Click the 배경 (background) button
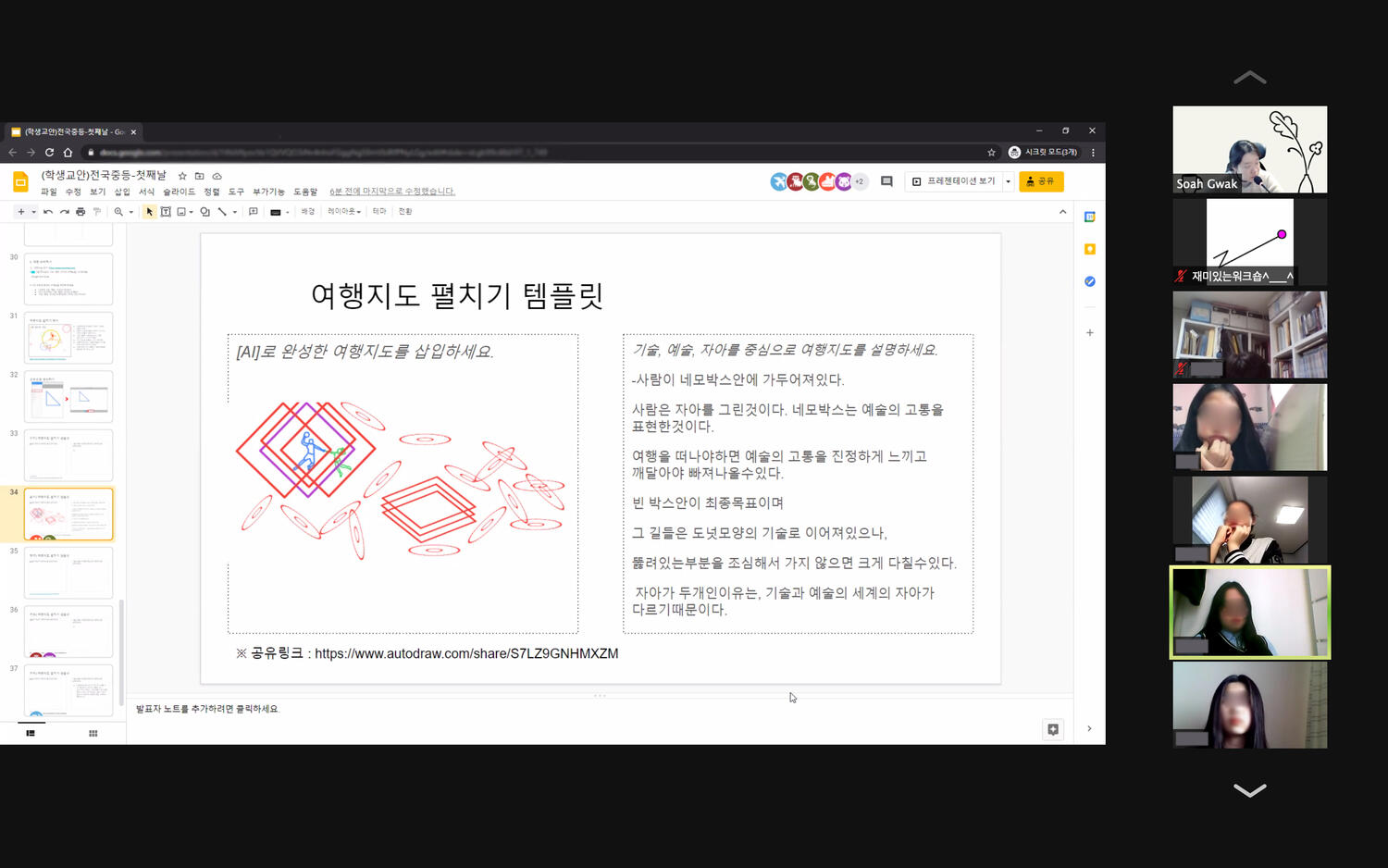 click(x=308, y=212)
